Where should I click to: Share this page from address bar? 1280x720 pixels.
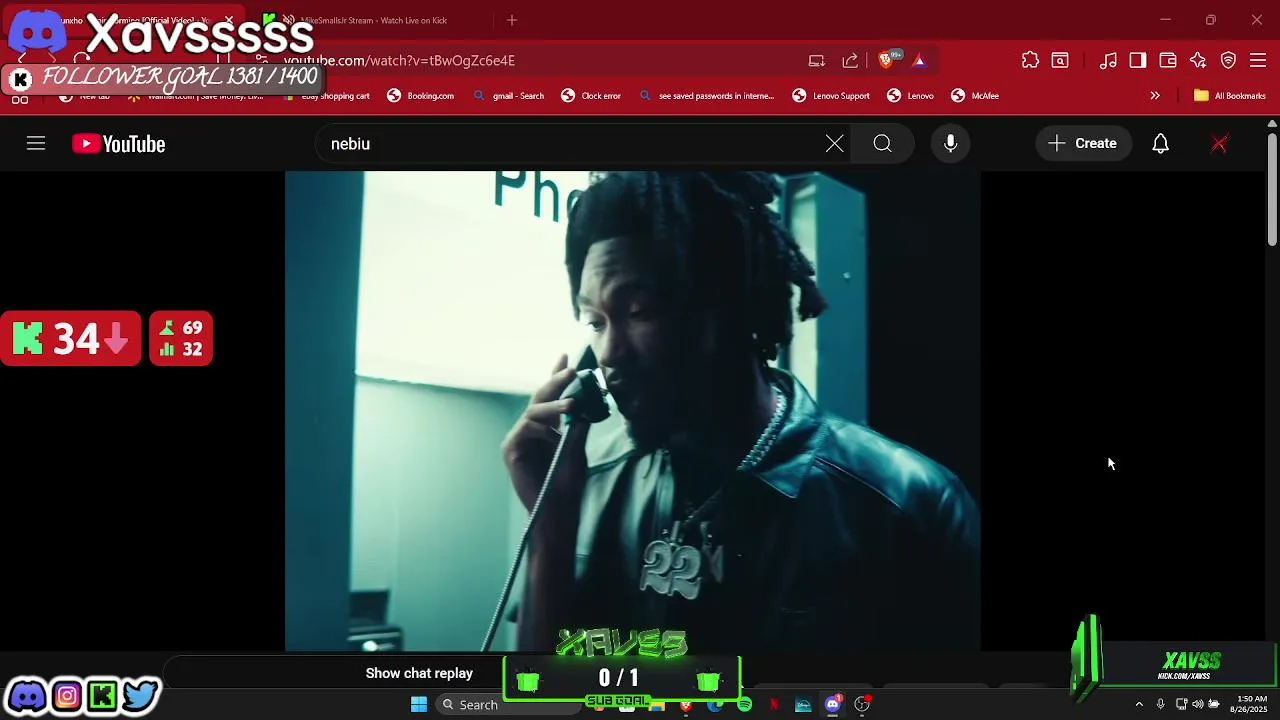pyautogui.click(x=850, y=61)
